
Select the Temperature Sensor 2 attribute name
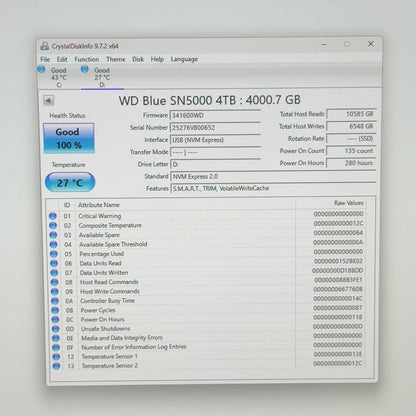click(x=110, y=366)
